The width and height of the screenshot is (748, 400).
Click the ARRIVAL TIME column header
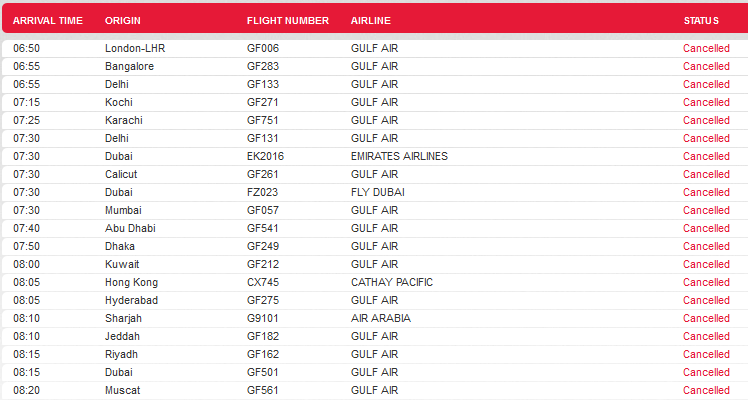(x=48, y=21)
